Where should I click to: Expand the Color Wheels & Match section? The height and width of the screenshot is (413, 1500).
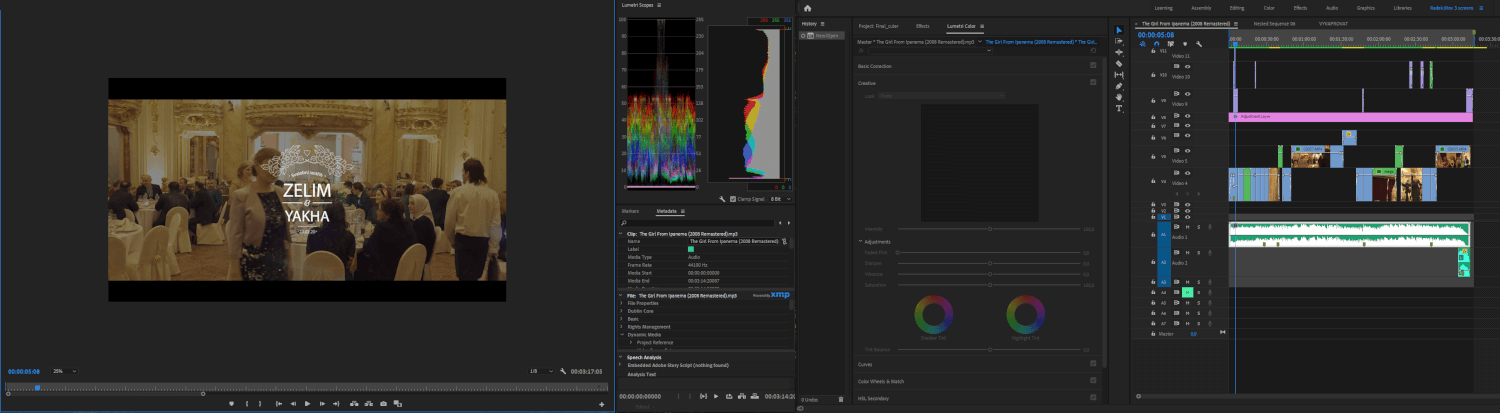pyautogui.click(x=879, y=381)
